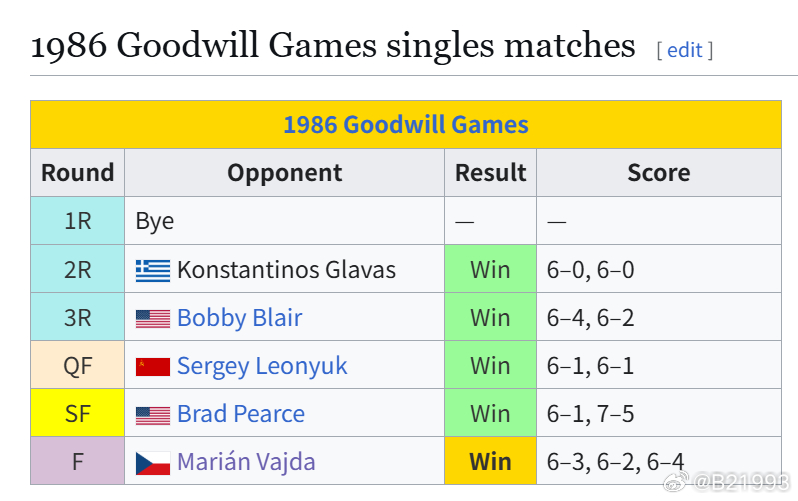Click the section heading title text
The height and width of the screenshot is (501, 798).
click(x=333, y=45)
